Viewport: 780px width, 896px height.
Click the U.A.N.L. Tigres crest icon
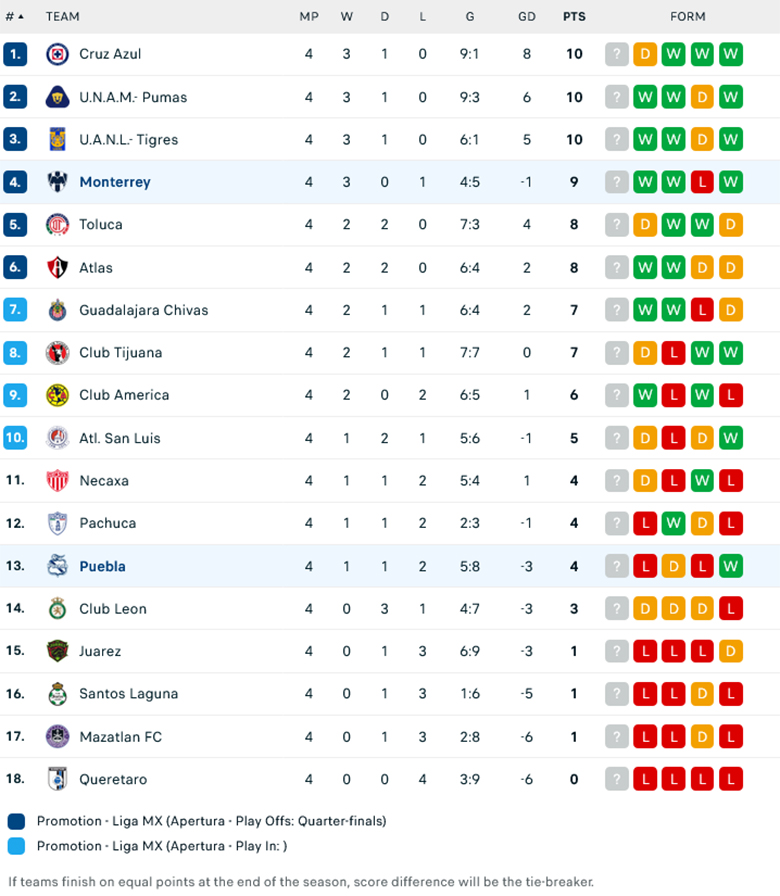click(57, 139)
